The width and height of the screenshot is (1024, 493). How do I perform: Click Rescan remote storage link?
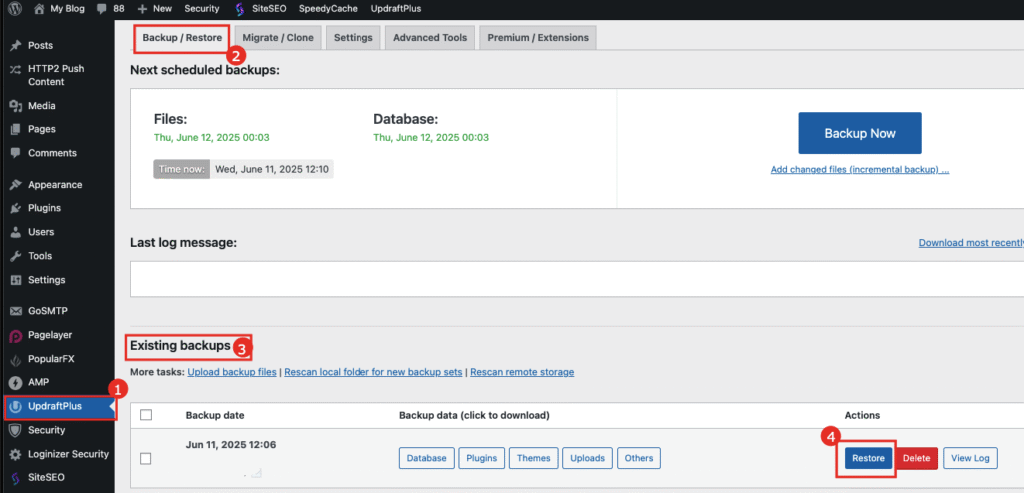[x=522, y=372]
